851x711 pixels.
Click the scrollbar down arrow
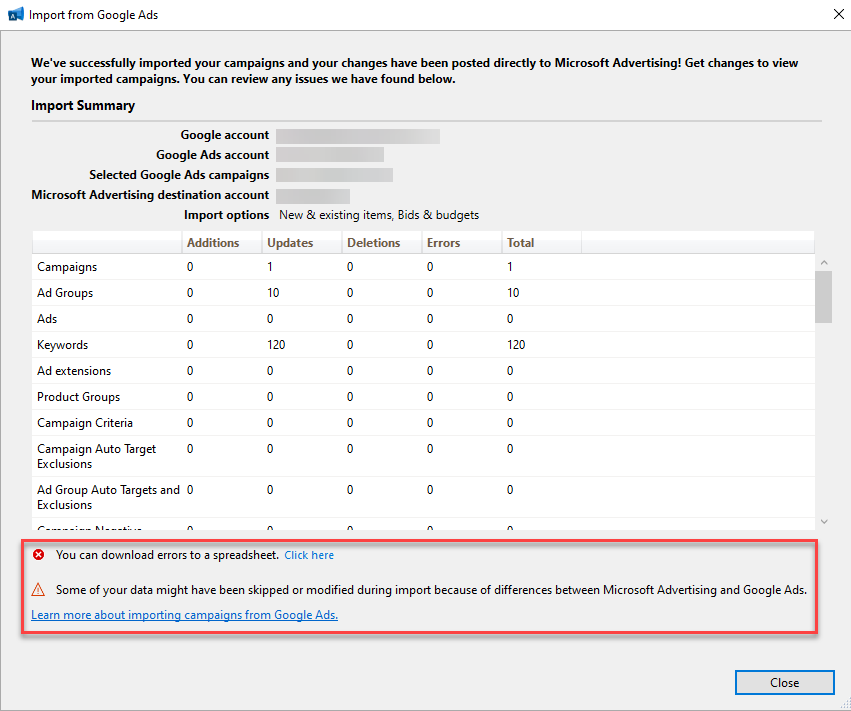coord(824,522)
